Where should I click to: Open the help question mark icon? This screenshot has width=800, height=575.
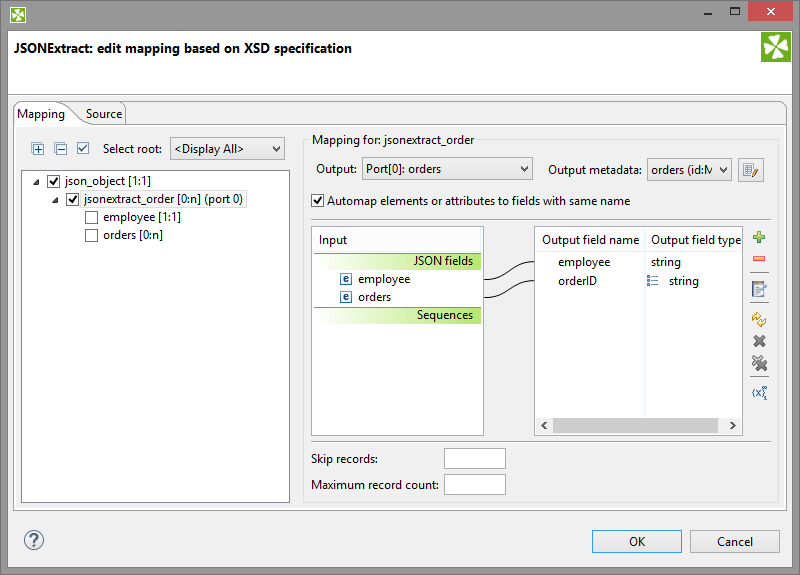click(x=34, y=540)
